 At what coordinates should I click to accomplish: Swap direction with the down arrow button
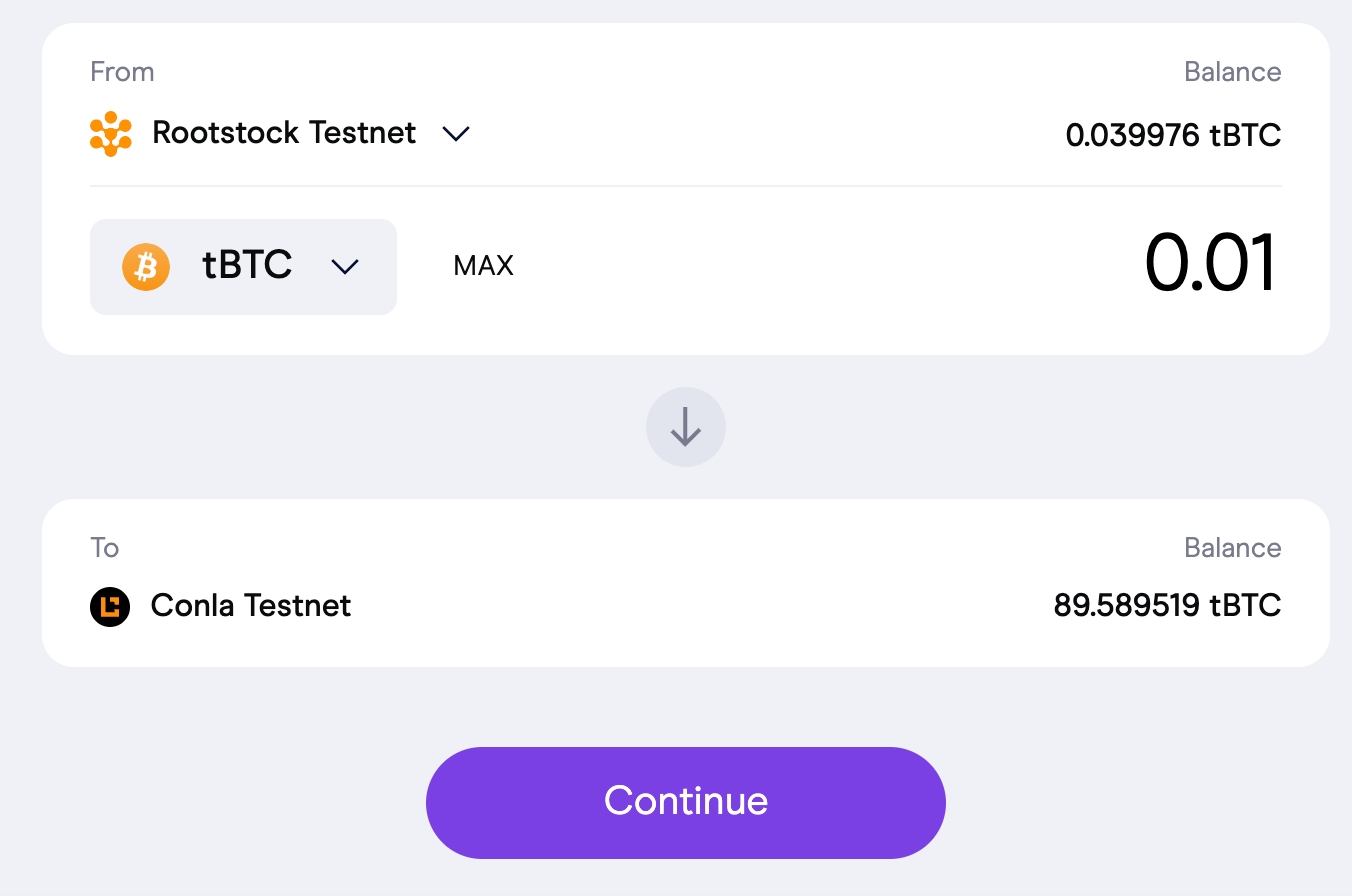pyautogui.click(x=686, y=427)
